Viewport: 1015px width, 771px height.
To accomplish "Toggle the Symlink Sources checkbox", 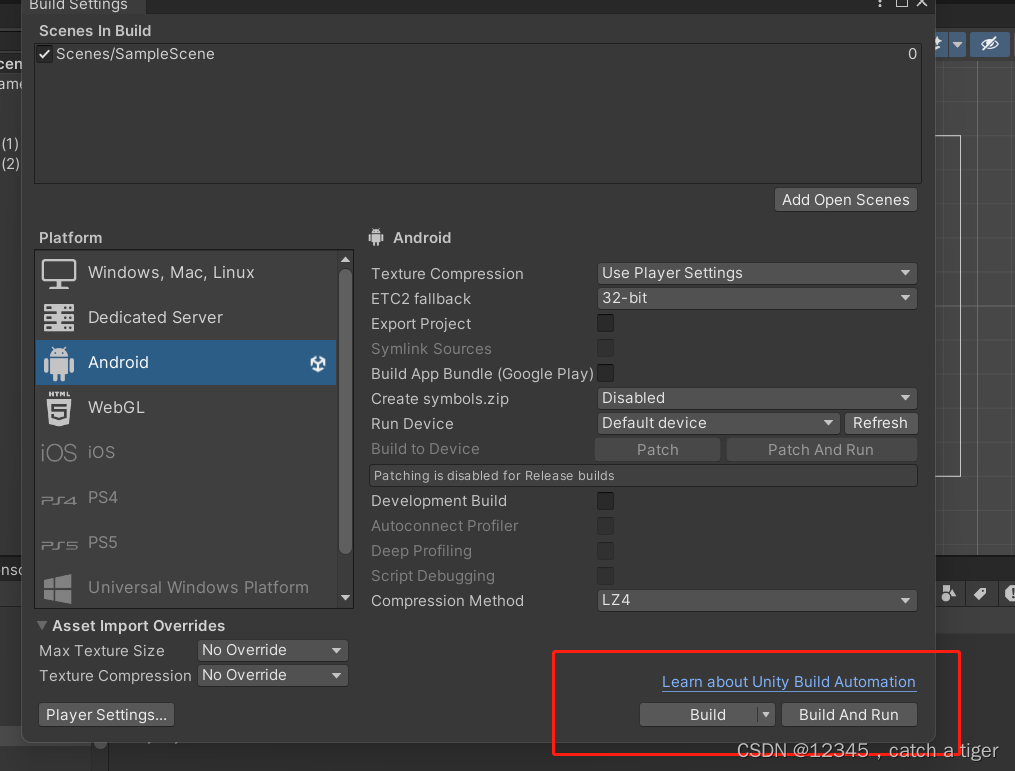I will point(605,348).
